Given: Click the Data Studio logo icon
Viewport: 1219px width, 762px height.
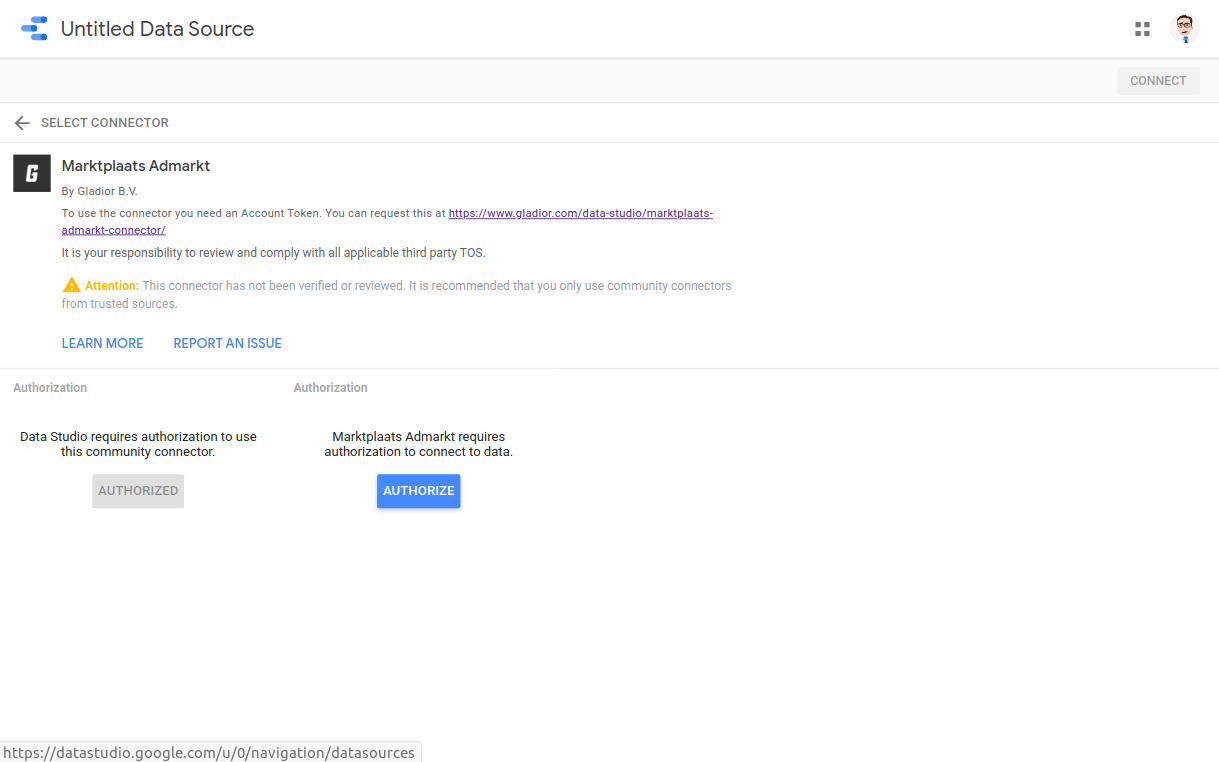Looking at the screenshot, I should [x=34, y=29].
